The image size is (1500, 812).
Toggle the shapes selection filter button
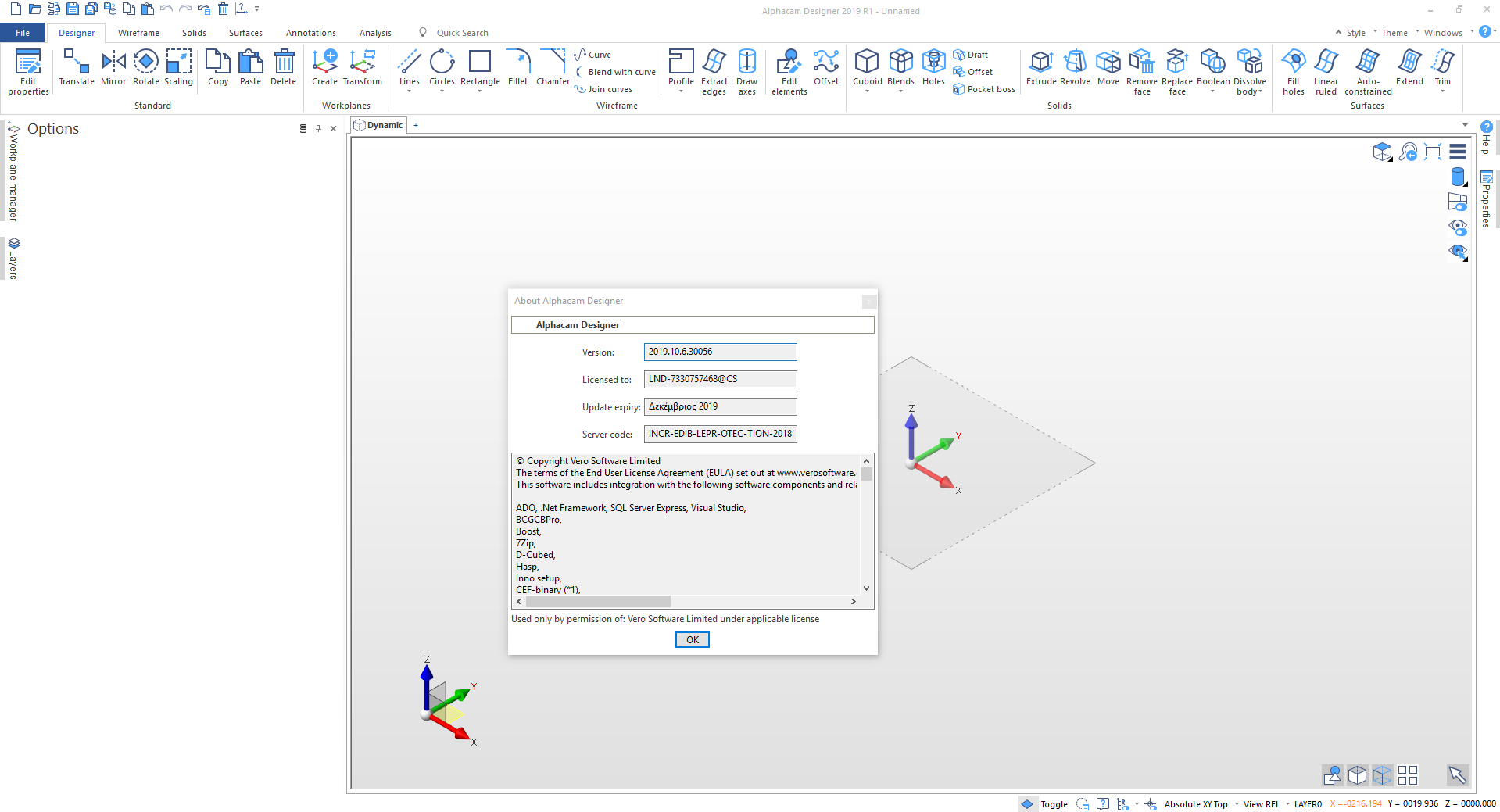click(1333, 774)
